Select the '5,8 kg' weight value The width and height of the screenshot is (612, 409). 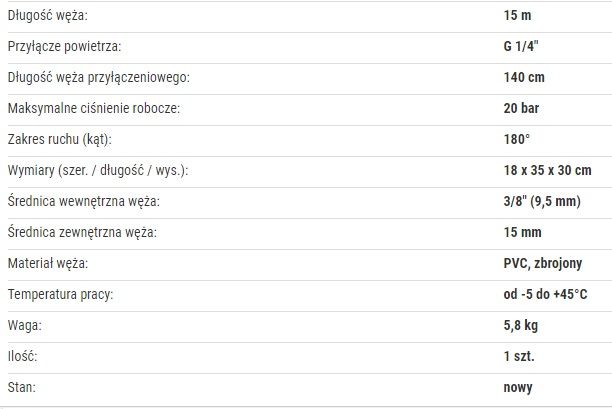click(x=521, y=325)
